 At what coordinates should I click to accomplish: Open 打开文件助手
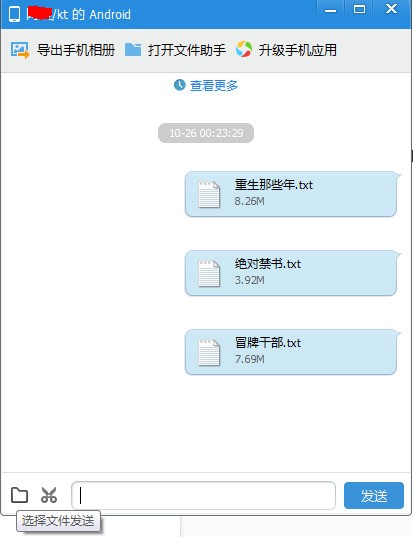tap(187, 50)
